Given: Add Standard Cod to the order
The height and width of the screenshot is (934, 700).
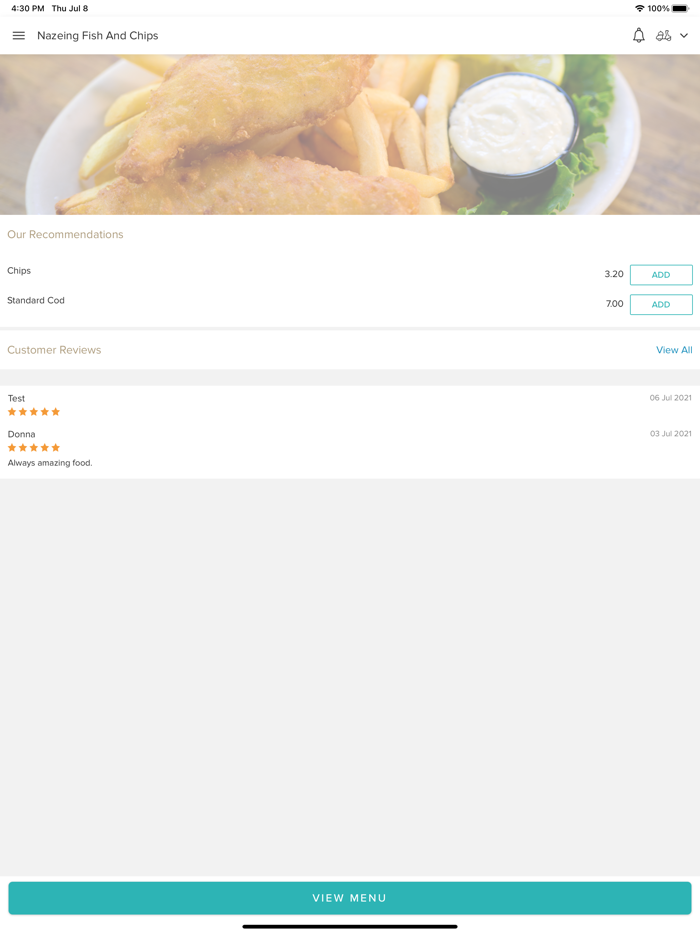Looking at the screenshot, I should pos(660,304).
